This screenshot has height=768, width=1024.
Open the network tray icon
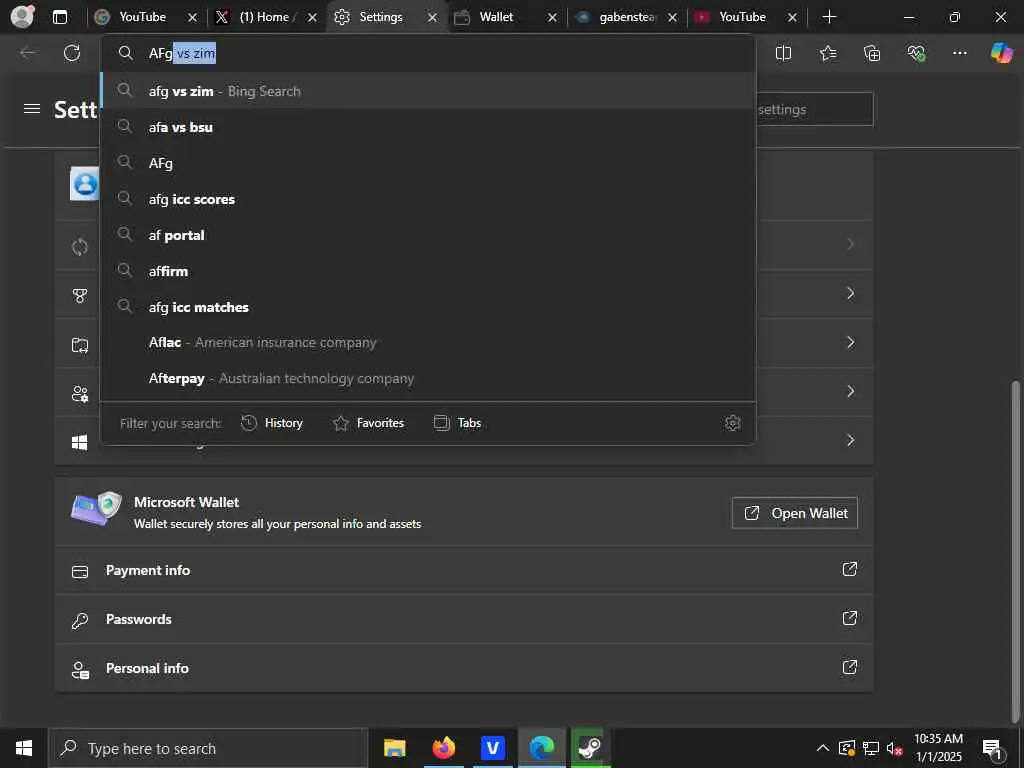[x=871, y=748]
